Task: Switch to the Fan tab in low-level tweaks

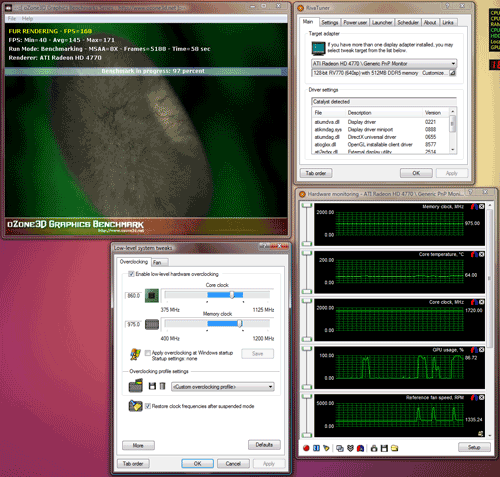Action: [159, 262]
